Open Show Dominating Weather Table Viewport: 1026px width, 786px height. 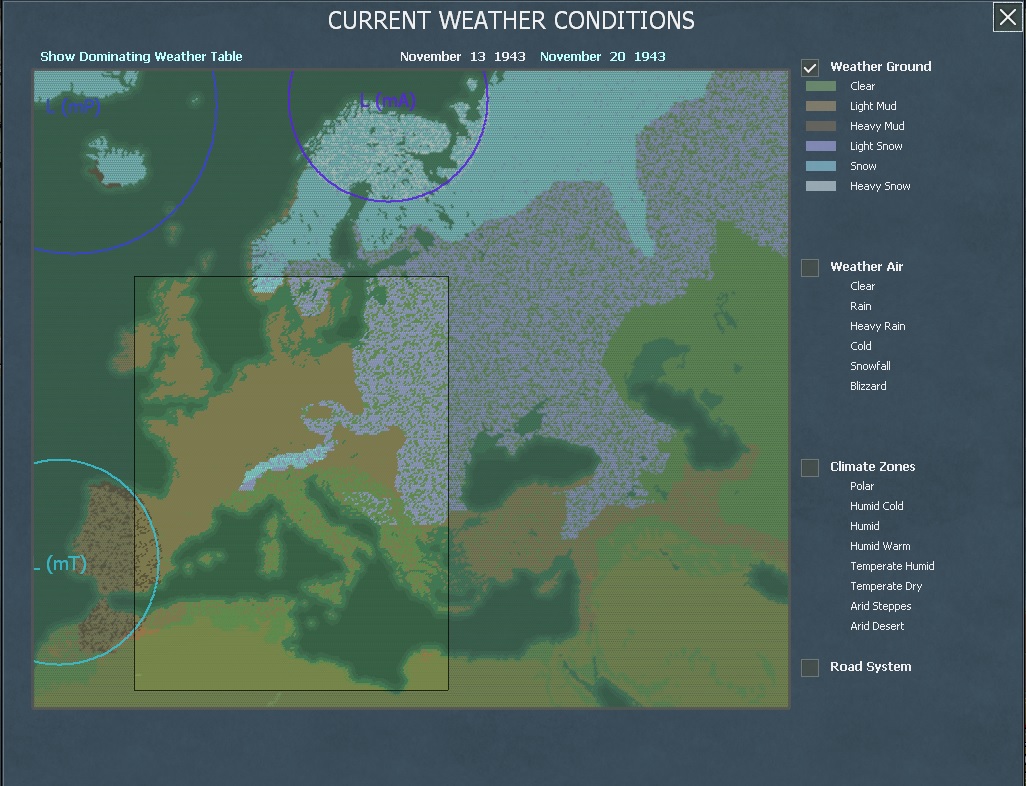pos(140,57)
